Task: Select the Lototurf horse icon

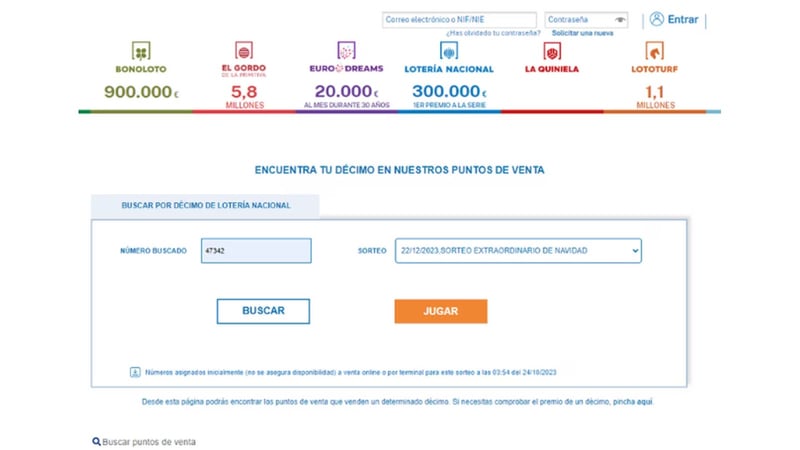Action: pos(655,50)
